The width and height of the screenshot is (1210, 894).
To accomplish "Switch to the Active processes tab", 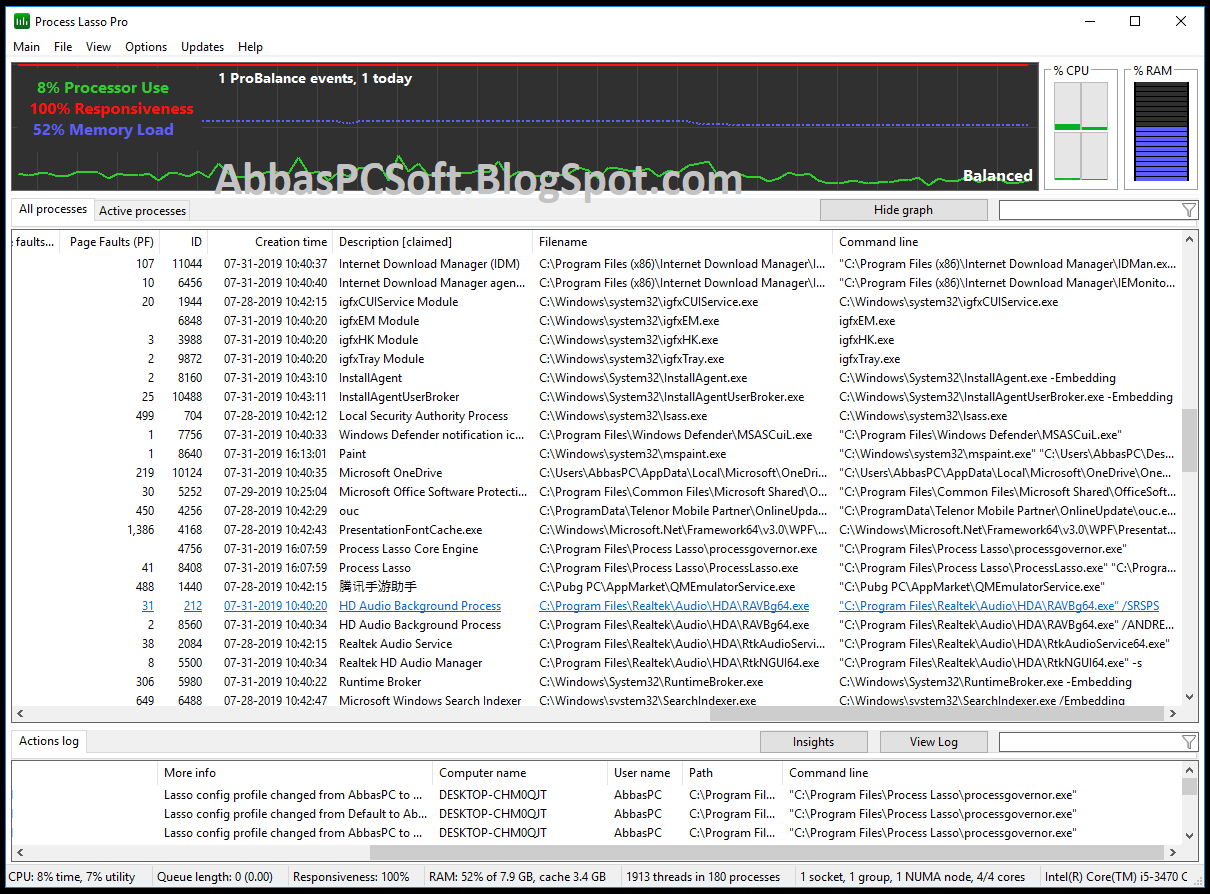I will (141, 210).
